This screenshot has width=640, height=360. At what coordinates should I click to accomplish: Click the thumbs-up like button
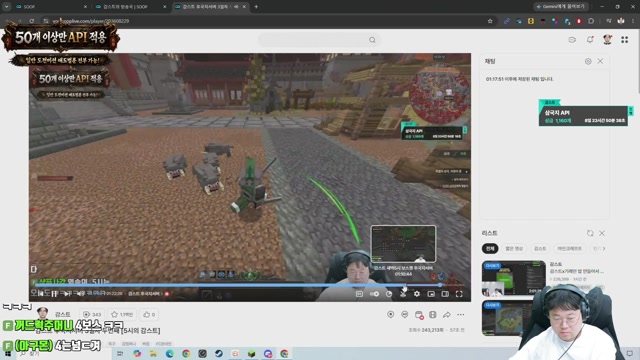(x=149, y=314)
